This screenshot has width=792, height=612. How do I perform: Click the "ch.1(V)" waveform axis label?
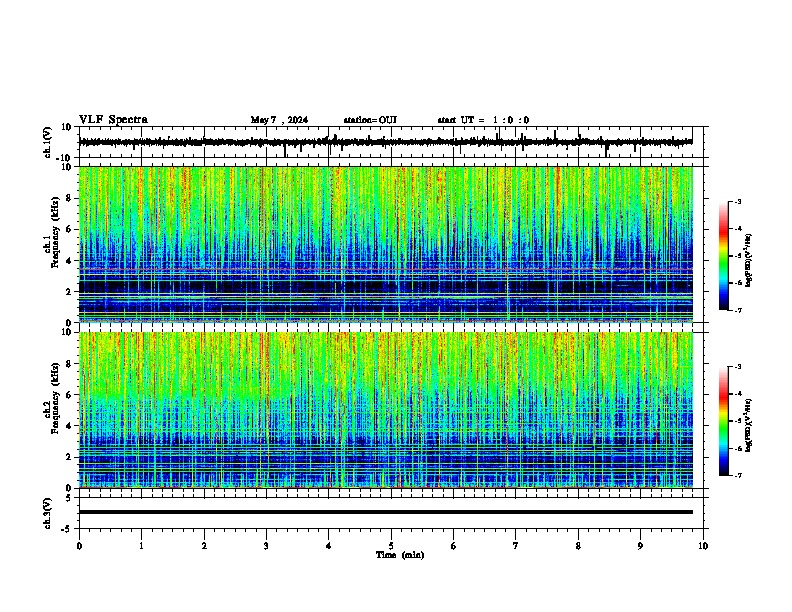pyautogui.click(x=48, y=142)
